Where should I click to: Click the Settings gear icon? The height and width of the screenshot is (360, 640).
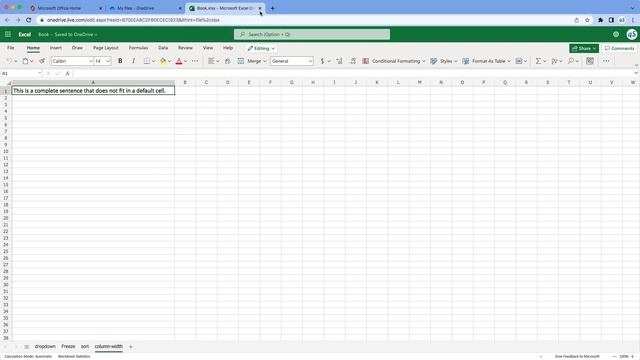tap(616, 34)
